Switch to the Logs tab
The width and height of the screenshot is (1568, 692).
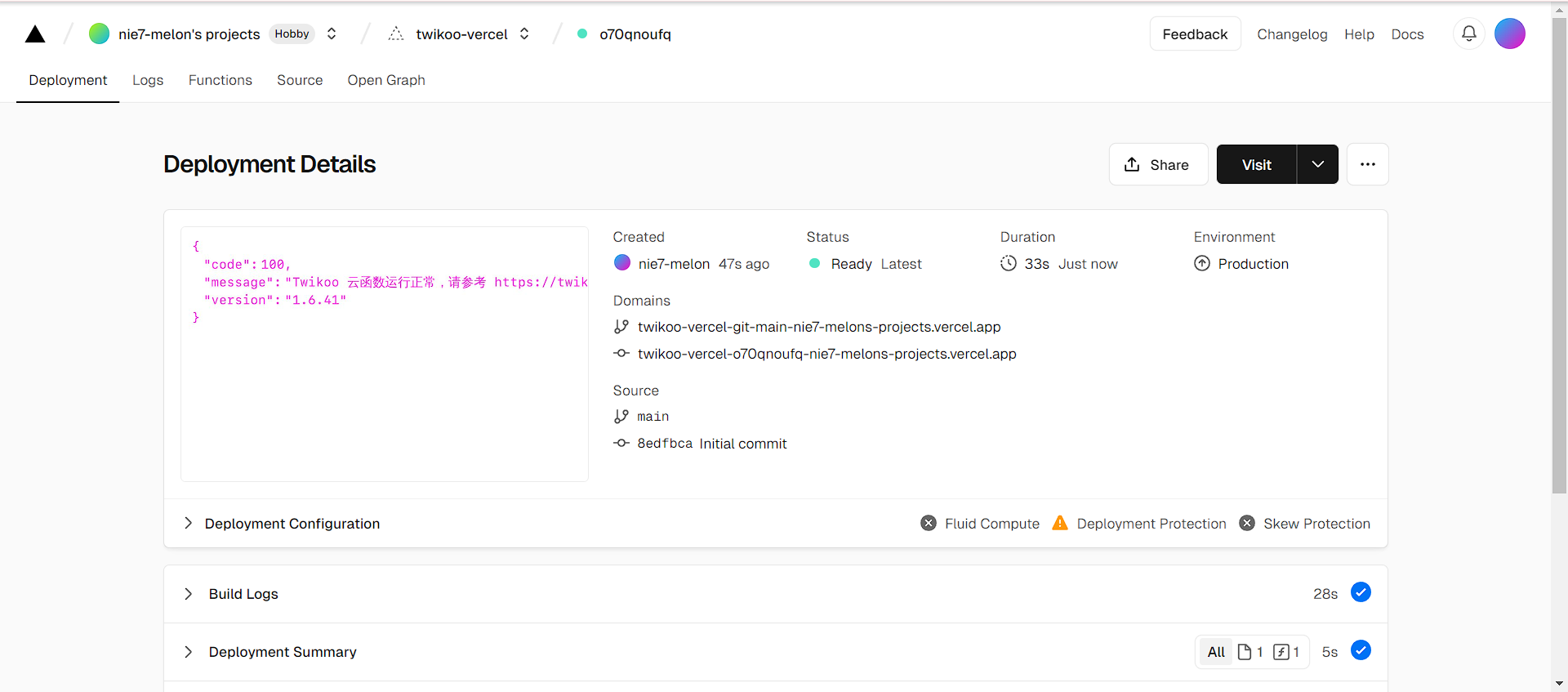coord(148,80)
